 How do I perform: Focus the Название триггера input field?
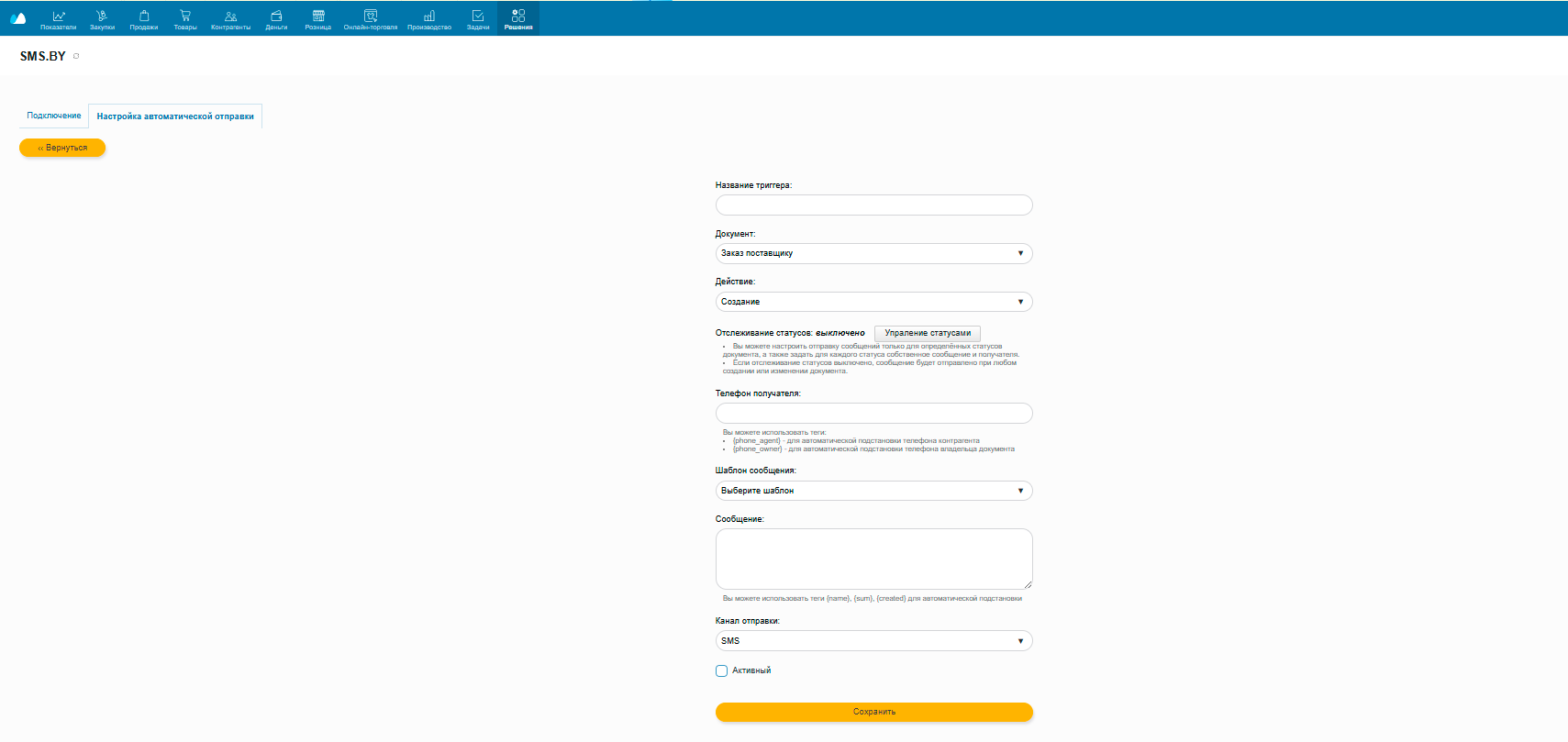click(873, 205)
